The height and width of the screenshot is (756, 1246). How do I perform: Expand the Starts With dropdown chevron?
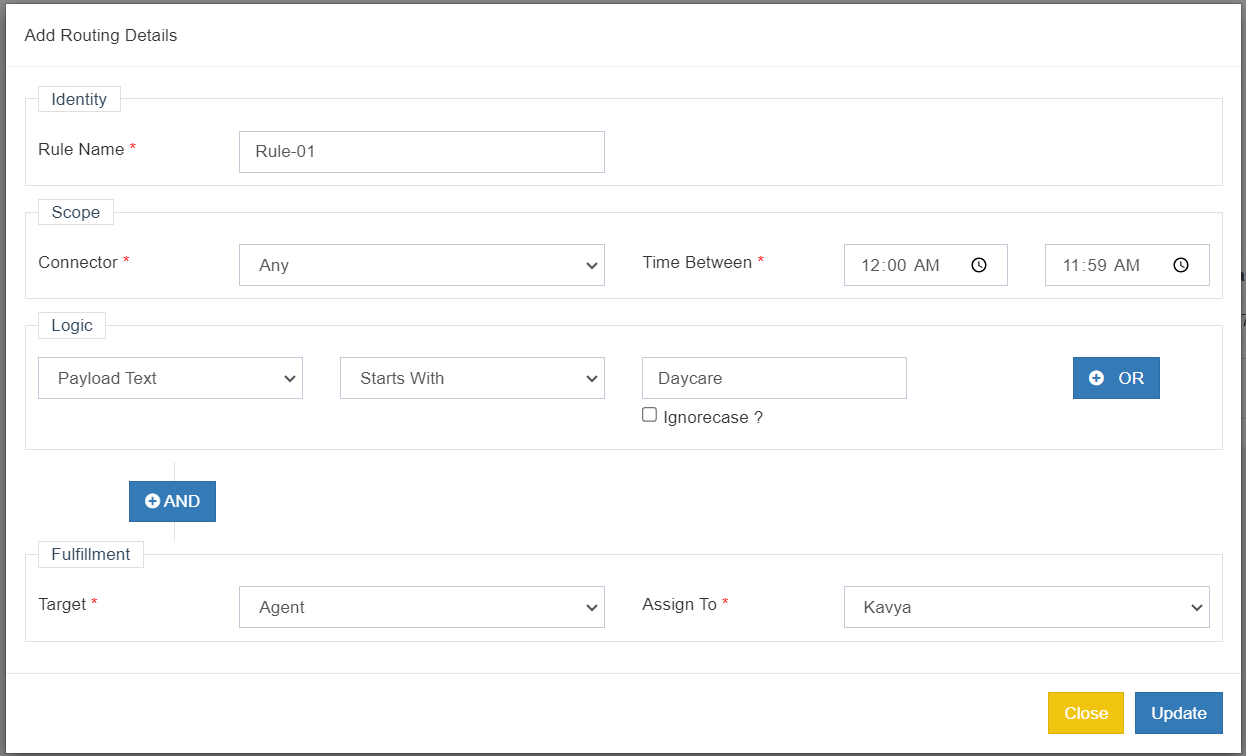pyautogui.click(x=593, y=378)
